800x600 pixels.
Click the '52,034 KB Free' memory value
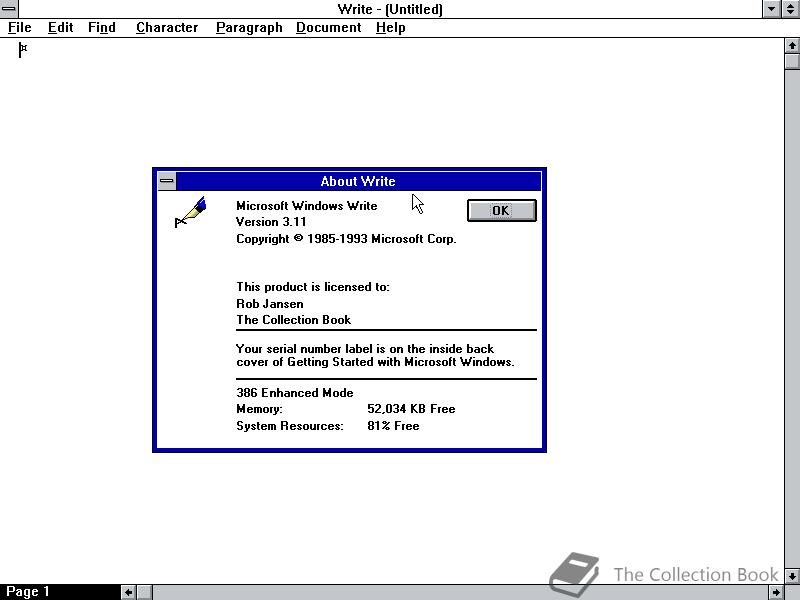click(x=411, y=409)
